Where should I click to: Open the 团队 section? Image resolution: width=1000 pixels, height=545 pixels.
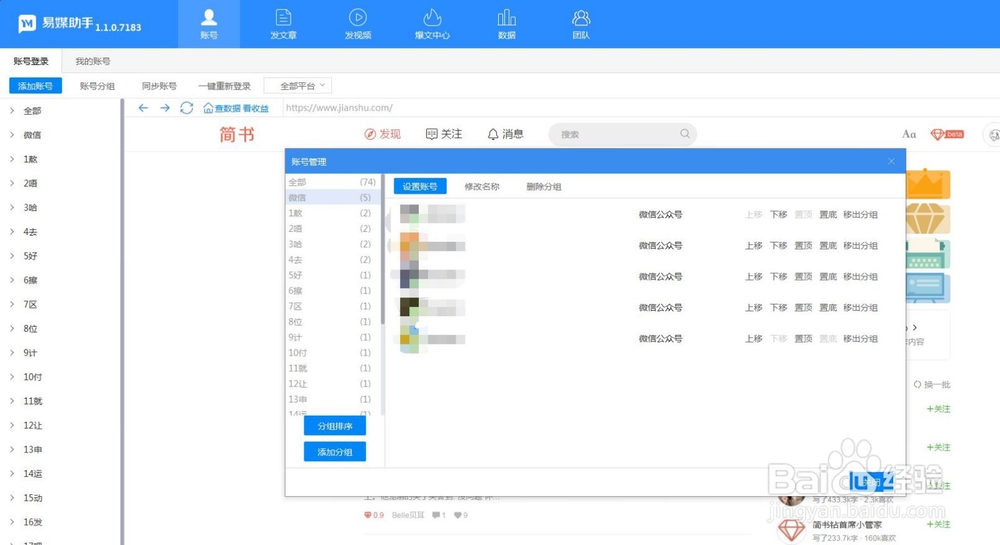[x=581, y=24]
